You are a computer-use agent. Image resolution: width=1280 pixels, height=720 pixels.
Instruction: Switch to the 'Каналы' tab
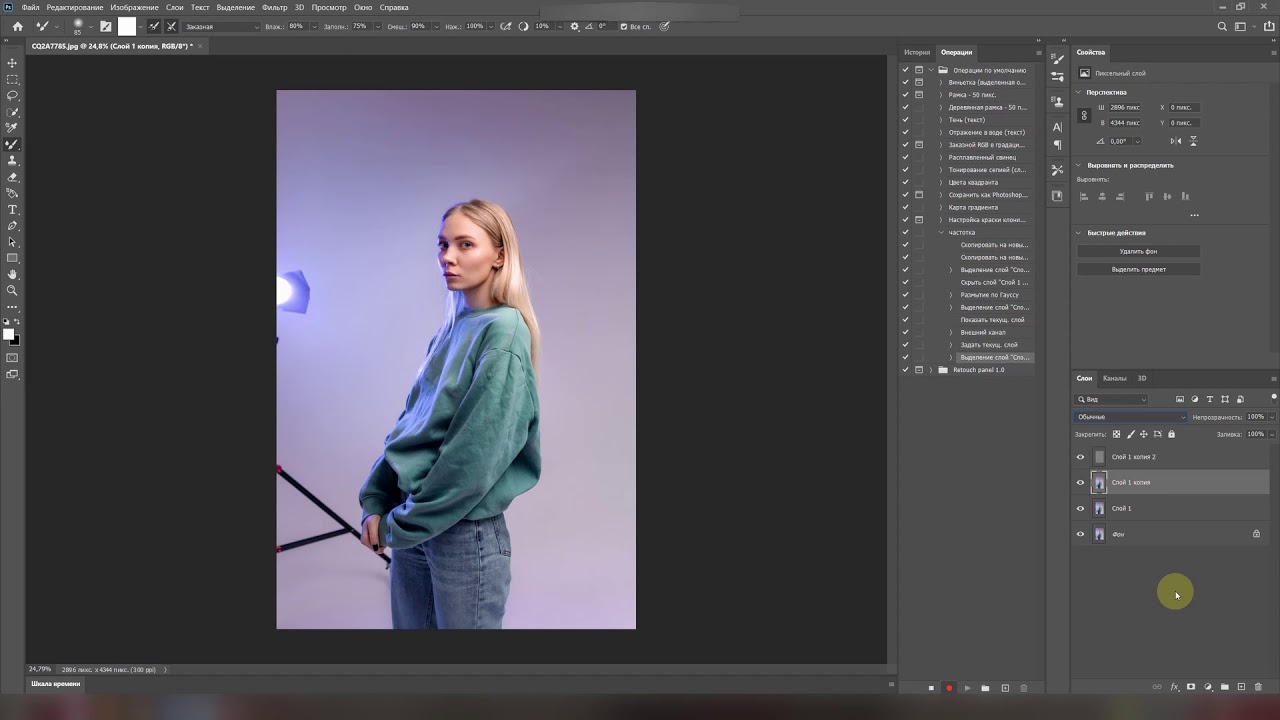pos(1115,378)
